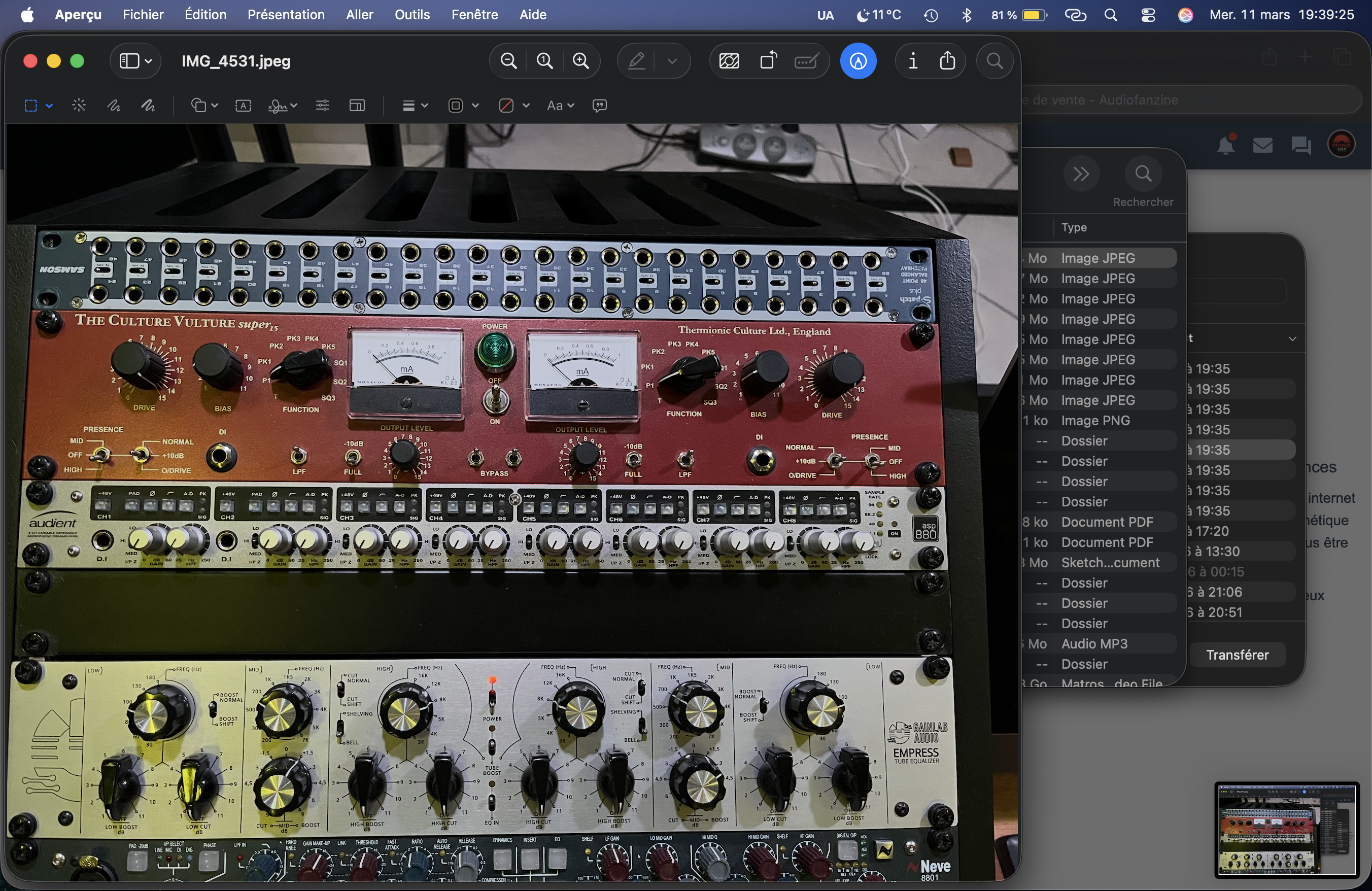Toggle the Markup toolbar button off
Screen dimensions: 1372x891
(x=858, y=60)
